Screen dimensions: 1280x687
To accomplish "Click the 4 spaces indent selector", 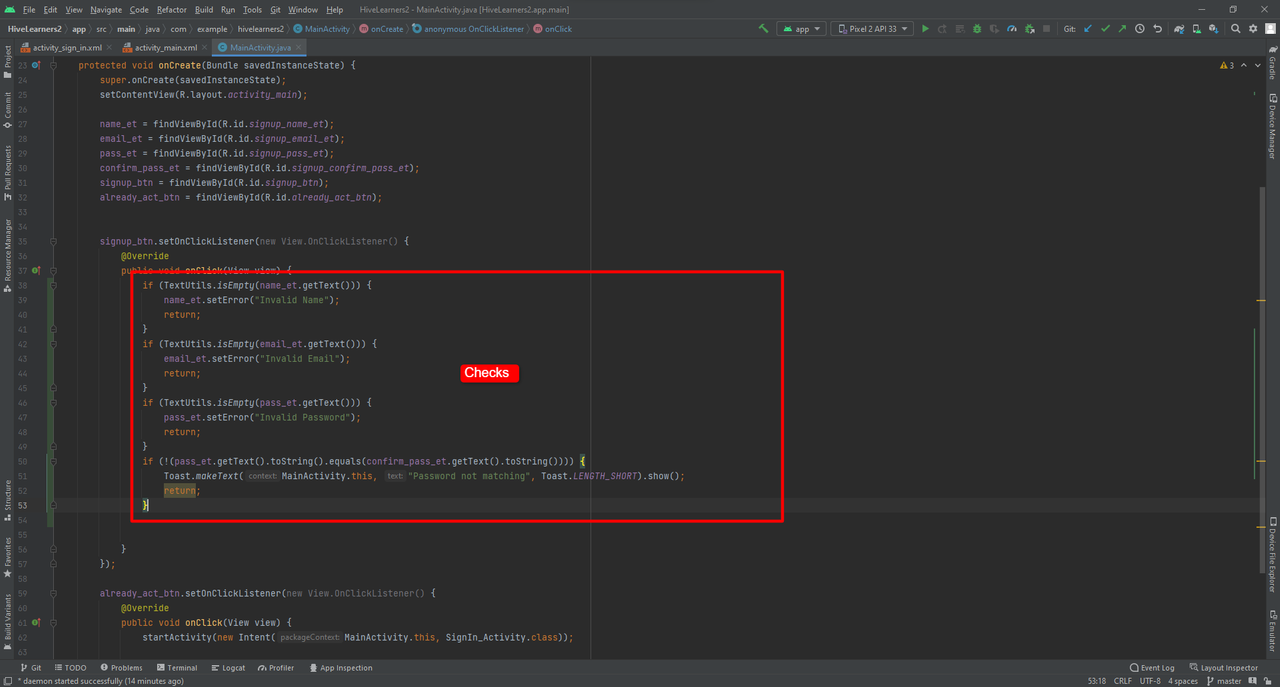I will (1184, 681).
